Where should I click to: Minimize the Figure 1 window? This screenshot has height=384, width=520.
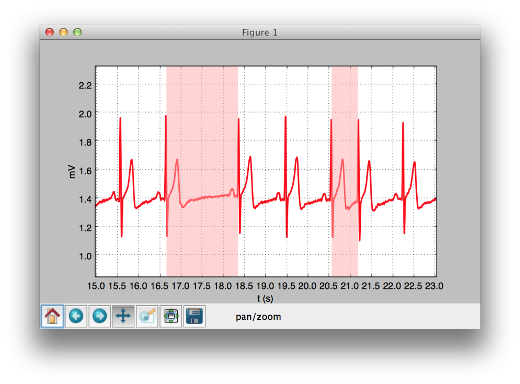[63, 32]
